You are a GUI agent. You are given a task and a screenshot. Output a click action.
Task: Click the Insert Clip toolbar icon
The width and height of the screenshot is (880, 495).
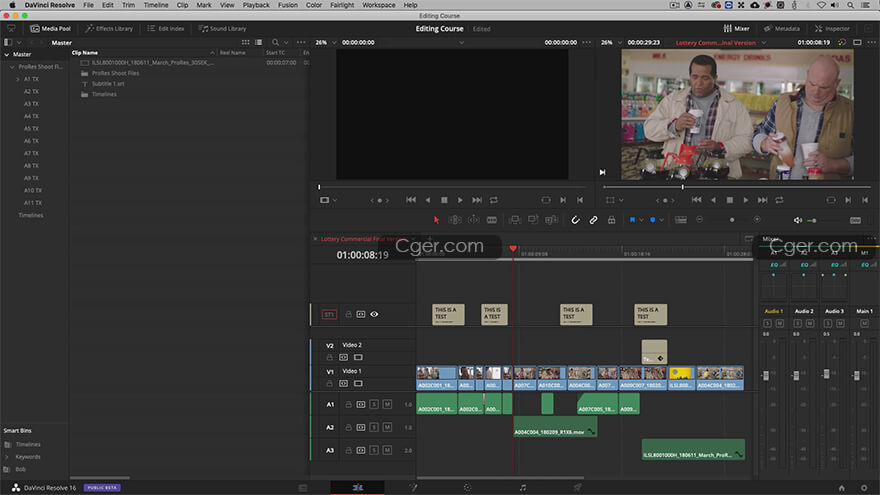514,220
